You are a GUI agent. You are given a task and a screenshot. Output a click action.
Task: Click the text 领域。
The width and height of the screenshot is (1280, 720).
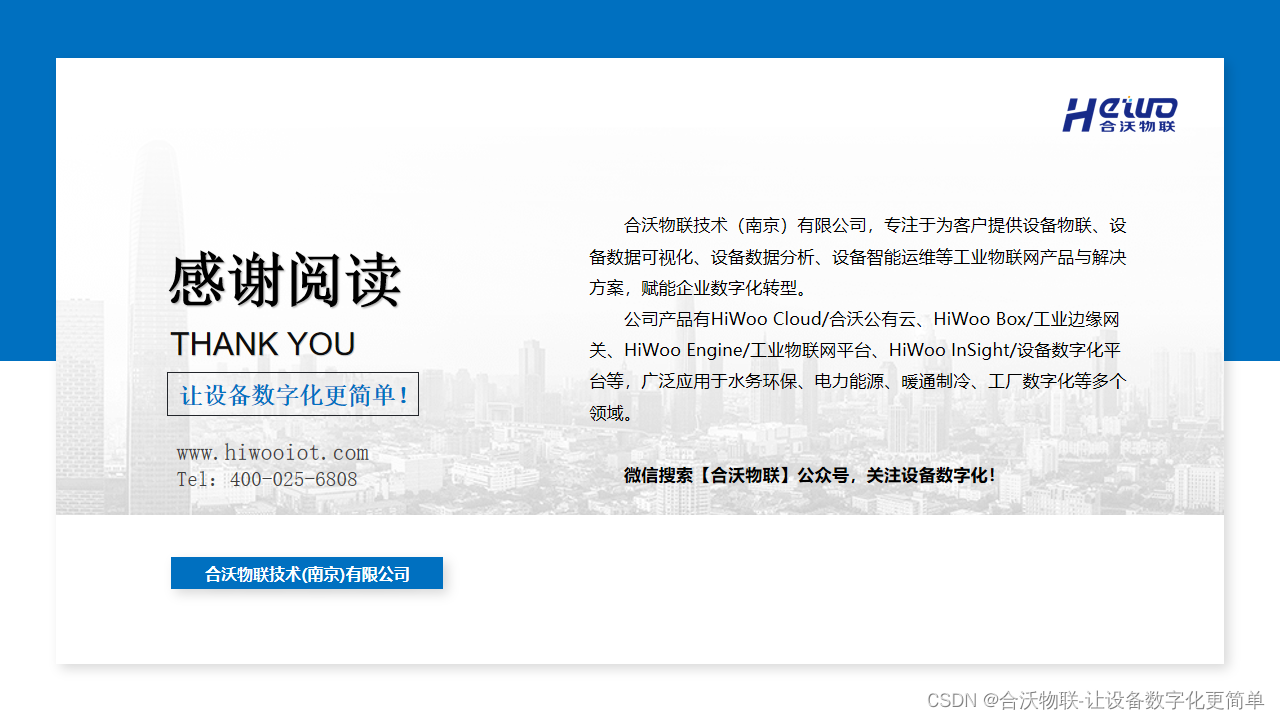611,412
